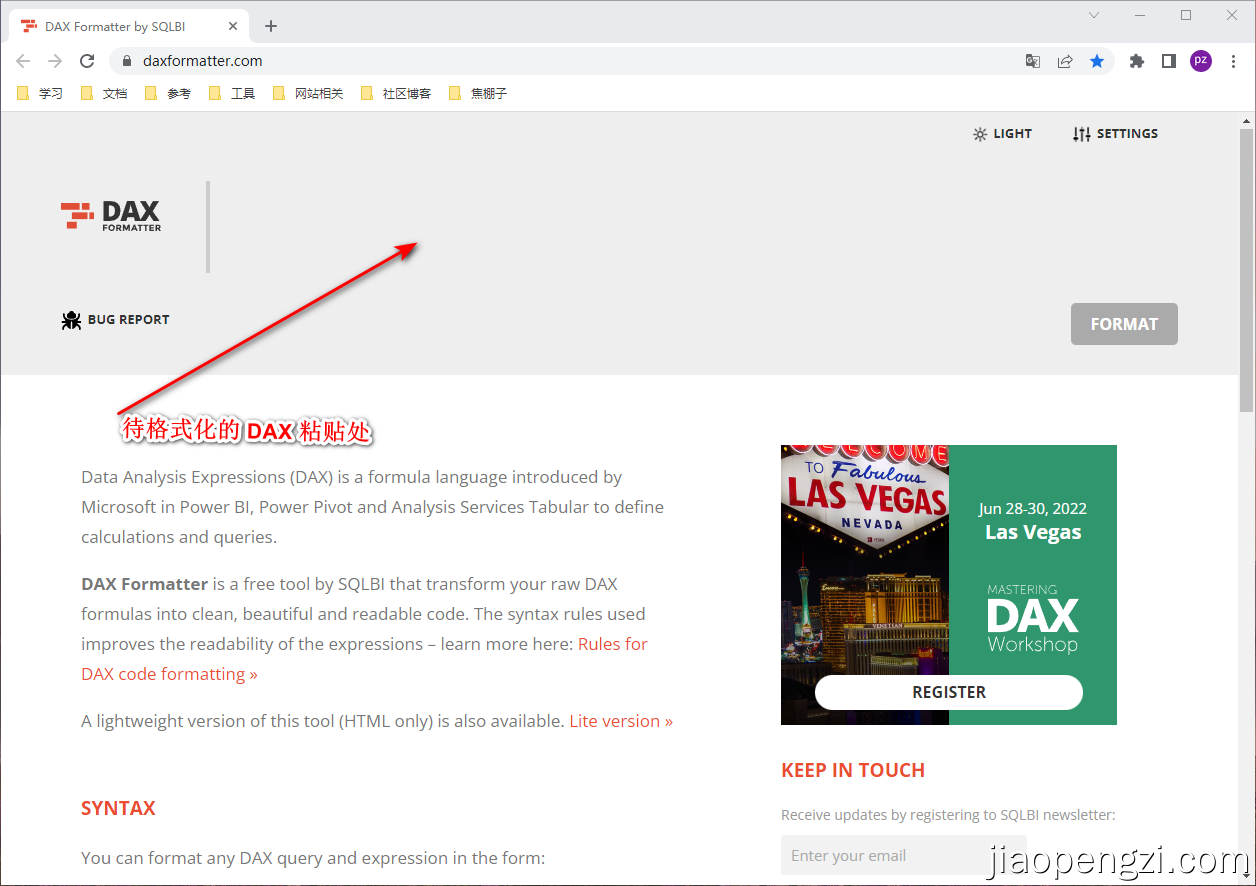The image size is (1256, 886).
Task: Click the scrollbar down arrow
Action: (x=1246, y=877)
